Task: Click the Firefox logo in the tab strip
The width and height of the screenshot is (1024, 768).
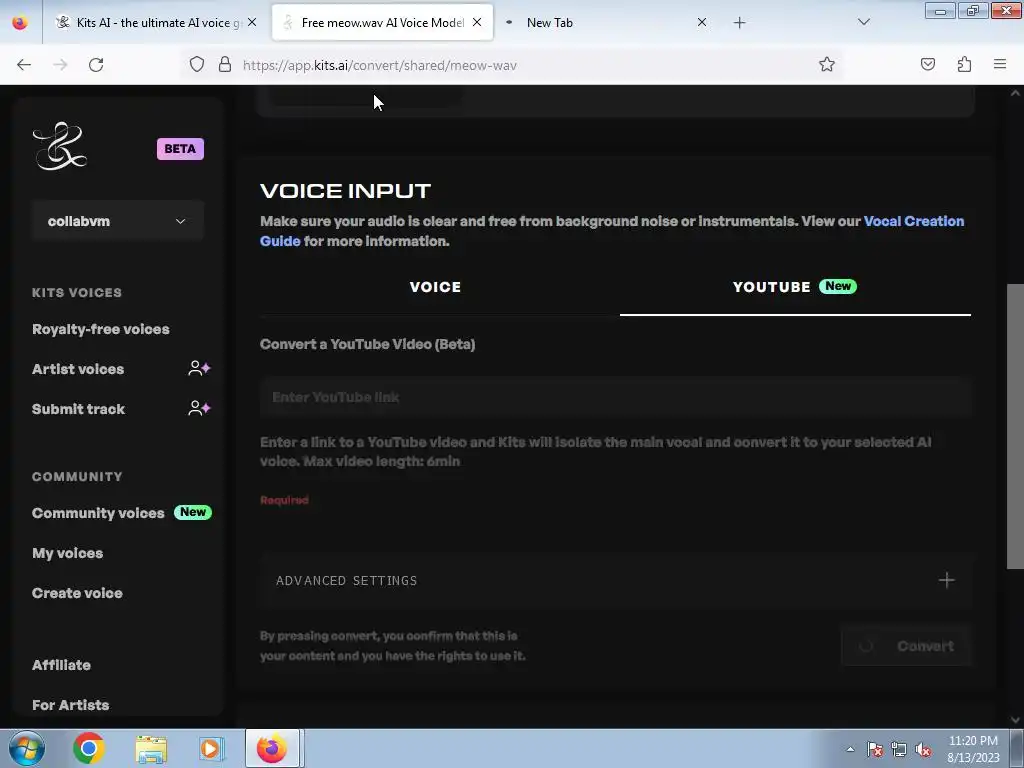Action: click(x=20, y=22)
